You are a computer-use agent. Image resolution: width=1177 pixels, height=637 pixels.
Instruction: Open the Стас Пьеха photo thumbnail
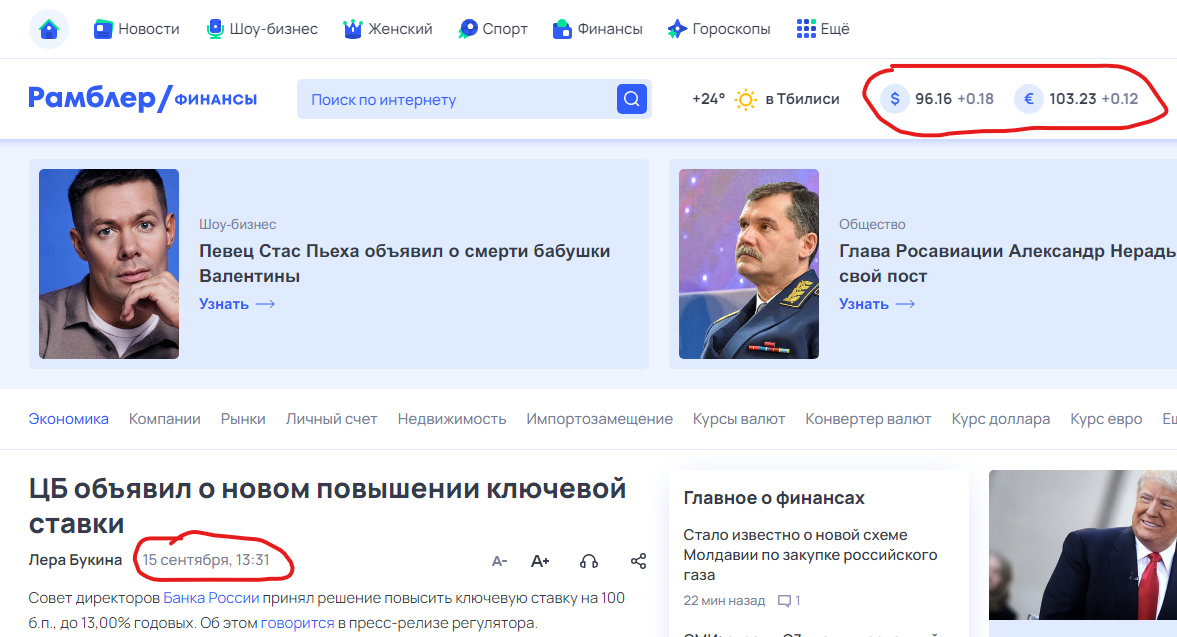(x=109, y=263)
